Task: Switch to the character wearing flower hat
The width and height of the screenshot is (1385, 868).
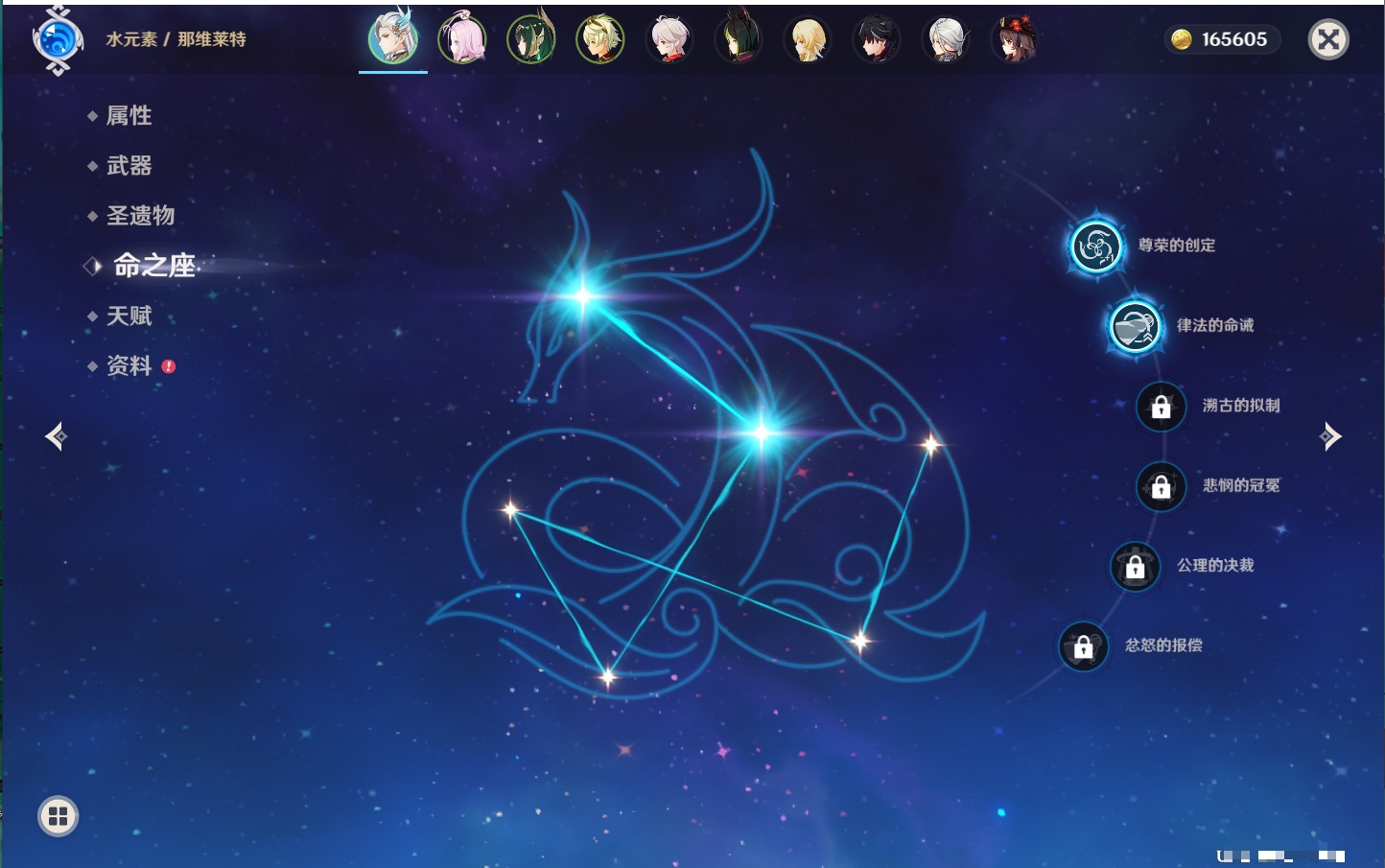Action: coord(1015,39)
